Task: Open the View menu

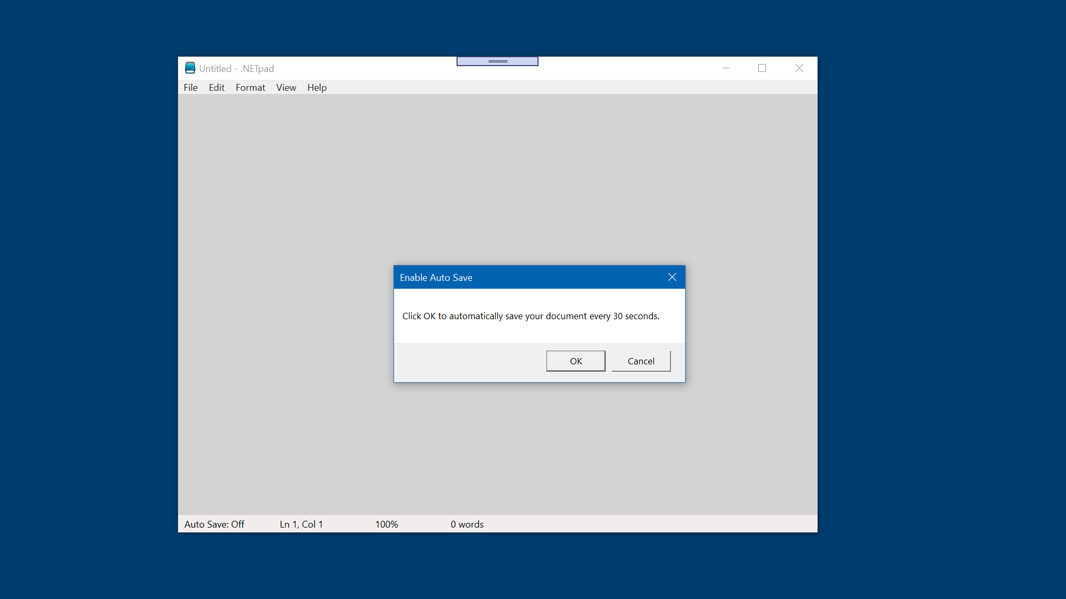Action: [286, 88]
